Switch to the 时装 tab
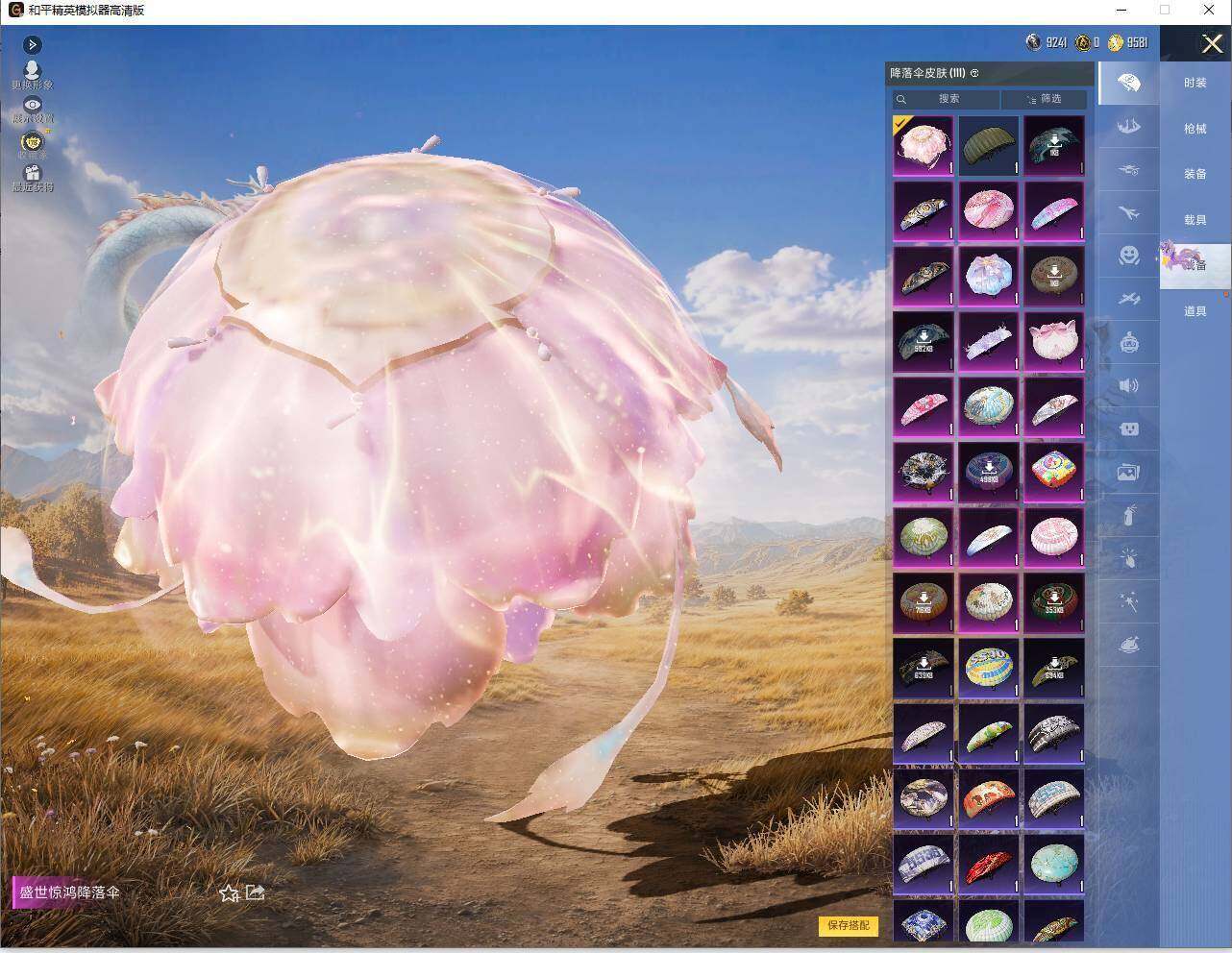The image size is (1232, 953). 1195,83
